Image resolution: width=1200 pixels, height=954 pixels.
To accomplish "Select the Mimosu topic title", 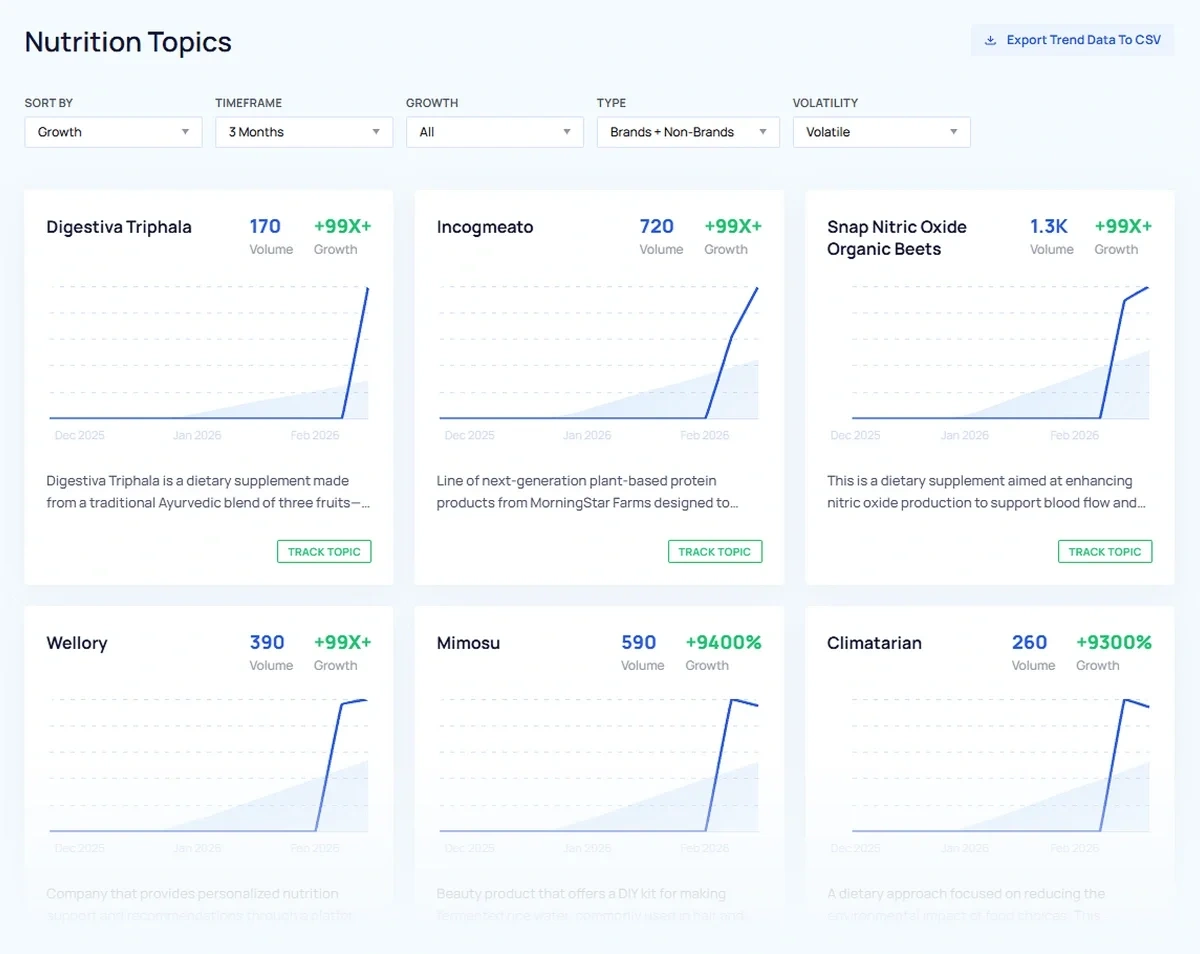I will pyautogui.click(x=468, y=643).
